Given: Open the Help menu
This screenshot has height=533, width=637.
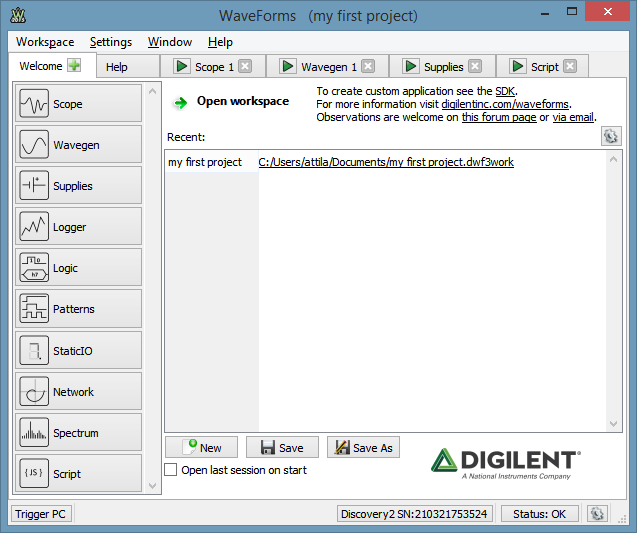Looking at the screenshot, I should click(220, 42).
